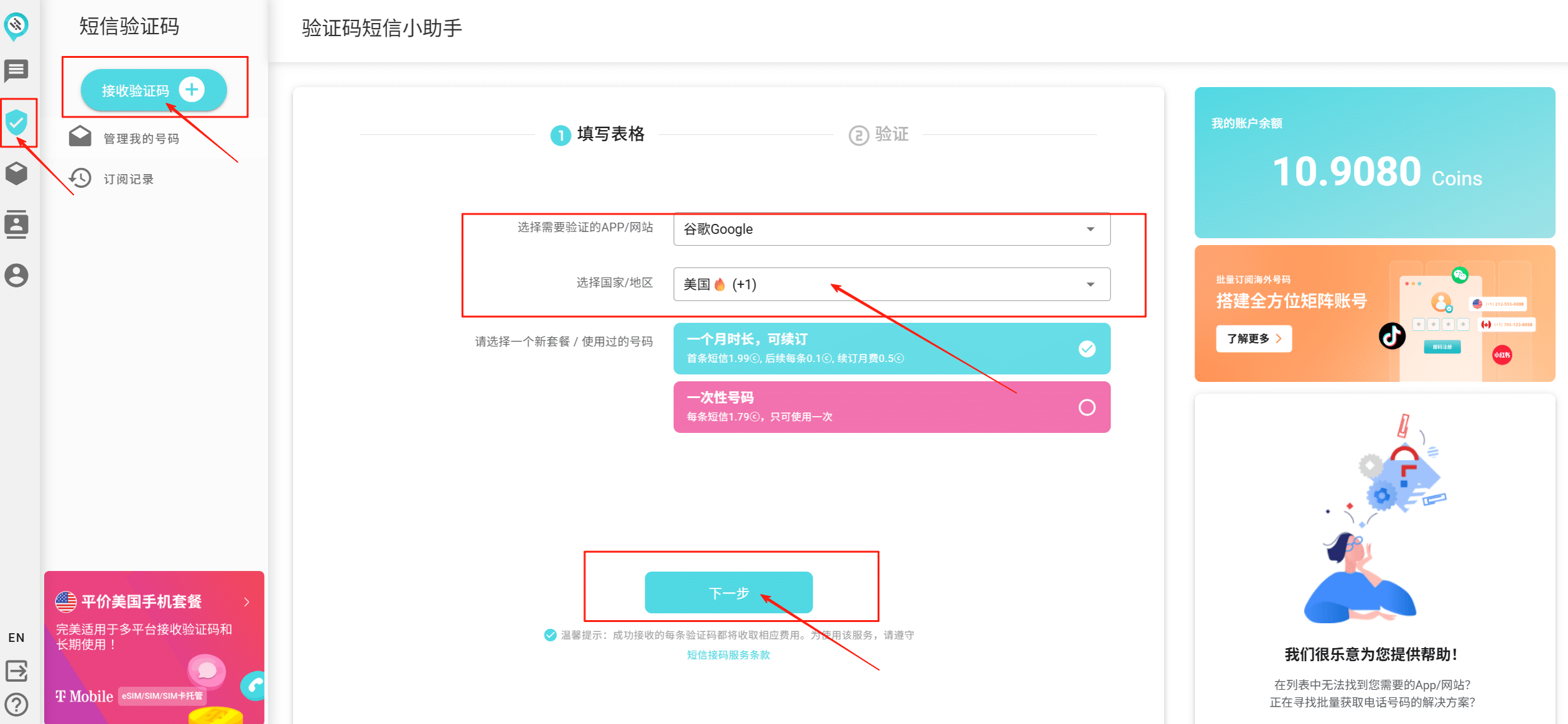Expand the 平价美国手机套餐 banner arrow
The image size is (1568, 724).
[247, 601]
